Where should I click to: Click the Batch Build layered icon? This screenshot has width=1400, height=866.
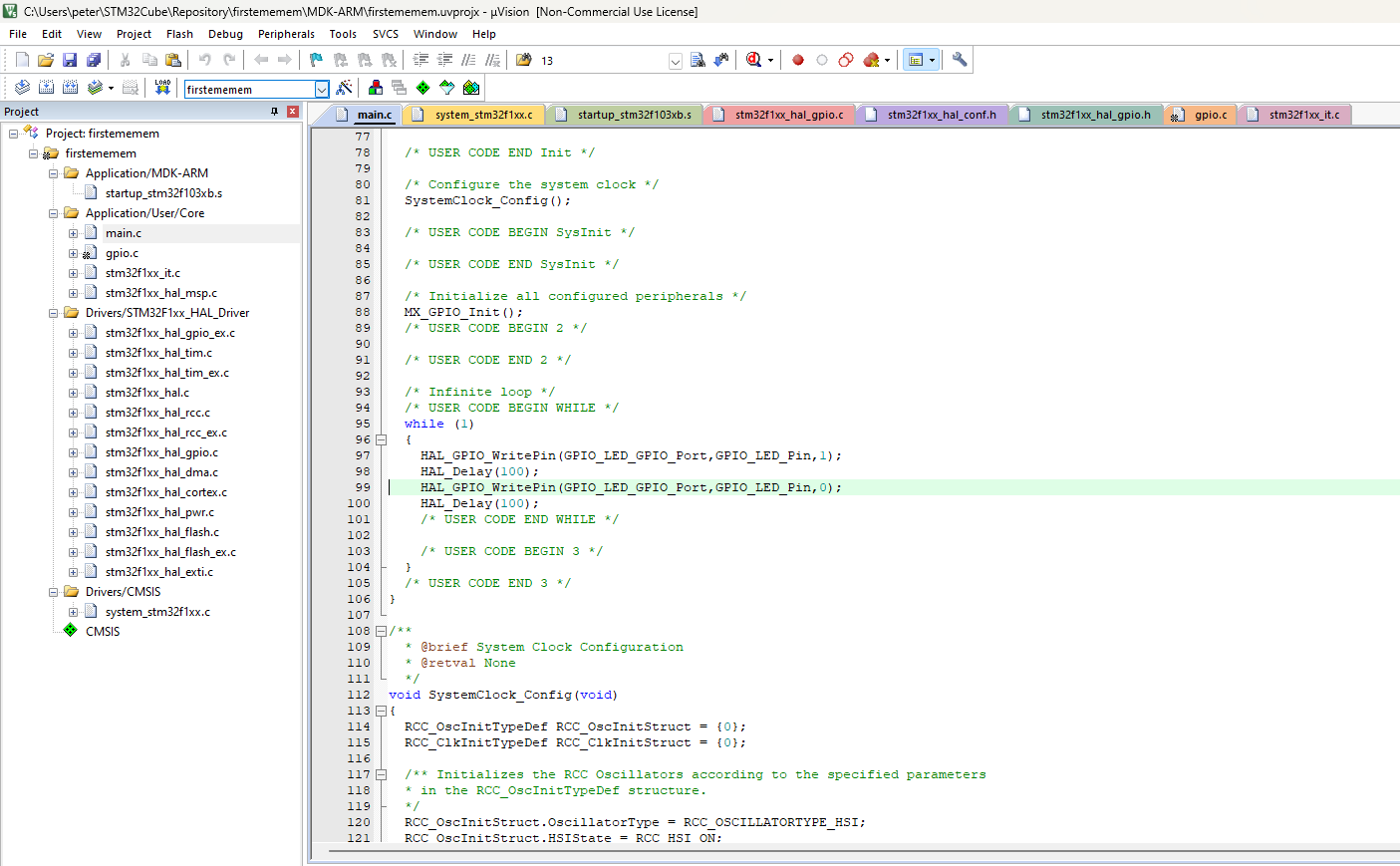point(95,88)
